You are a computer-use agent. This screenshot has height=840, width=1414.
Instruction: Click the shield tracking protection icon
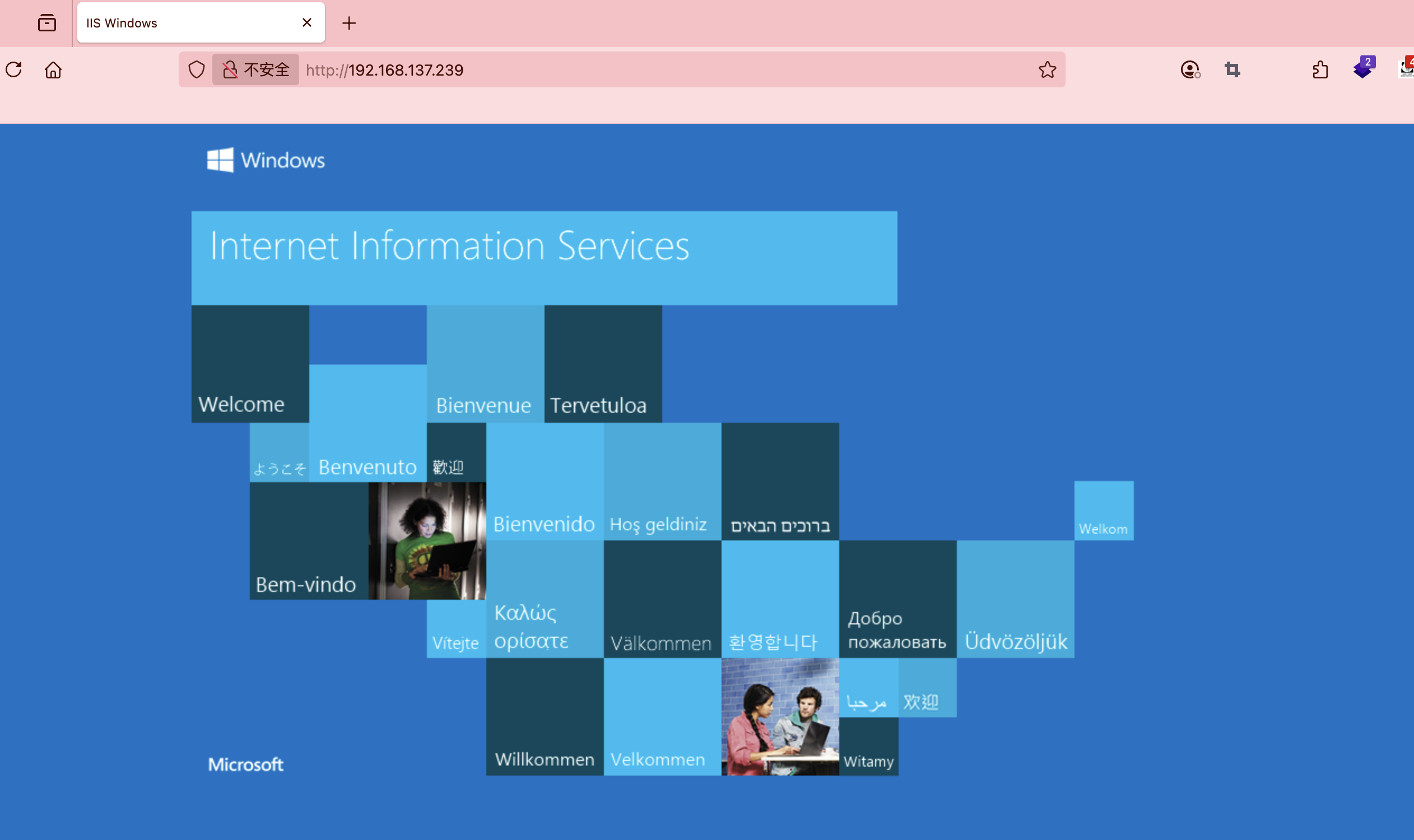point(196,69)
